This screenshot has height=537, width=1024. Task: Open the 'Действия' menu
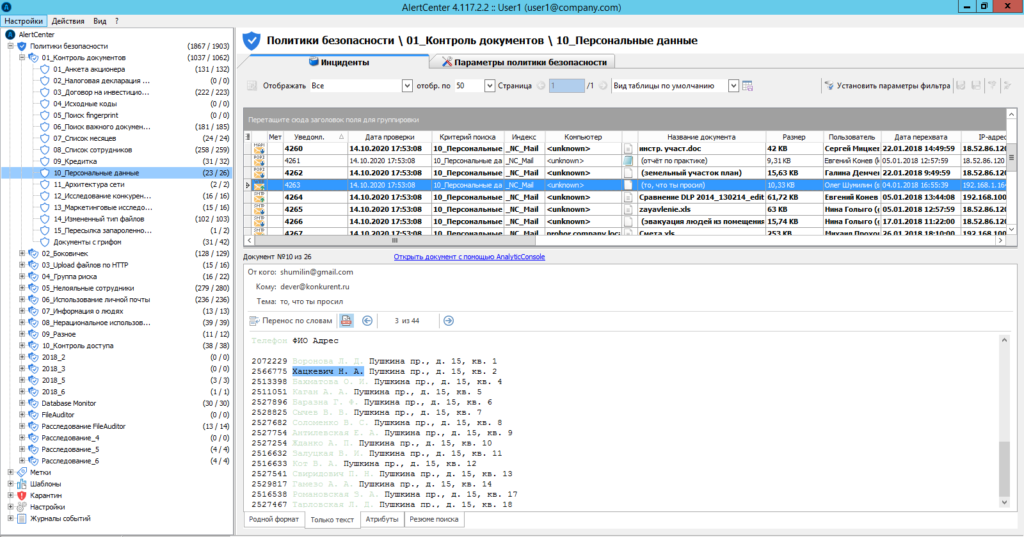[x=67, y=20]
